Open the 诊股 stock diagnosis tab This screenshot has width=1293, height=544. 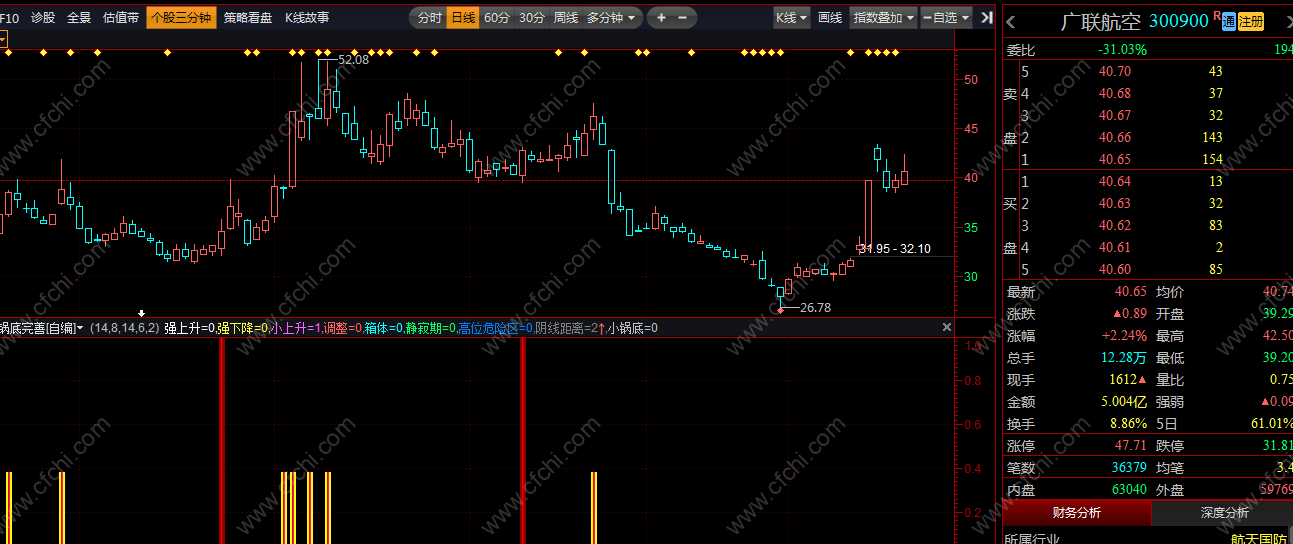pyautogui.click(x=43, y=18)
